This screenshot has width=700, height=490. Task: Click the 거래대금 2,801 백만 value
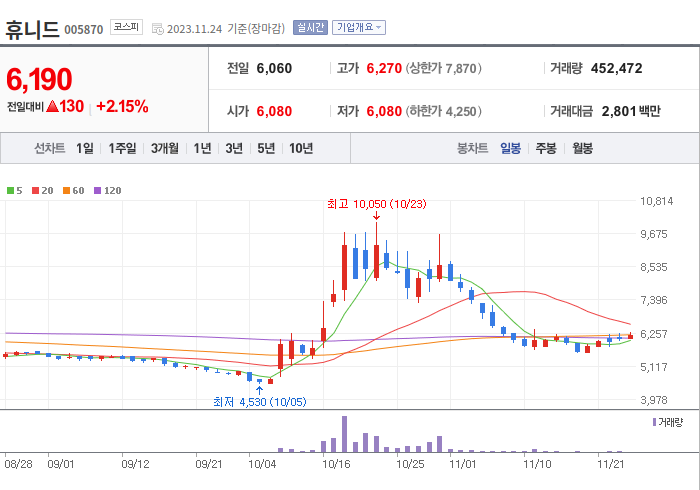tap(631, 111)
